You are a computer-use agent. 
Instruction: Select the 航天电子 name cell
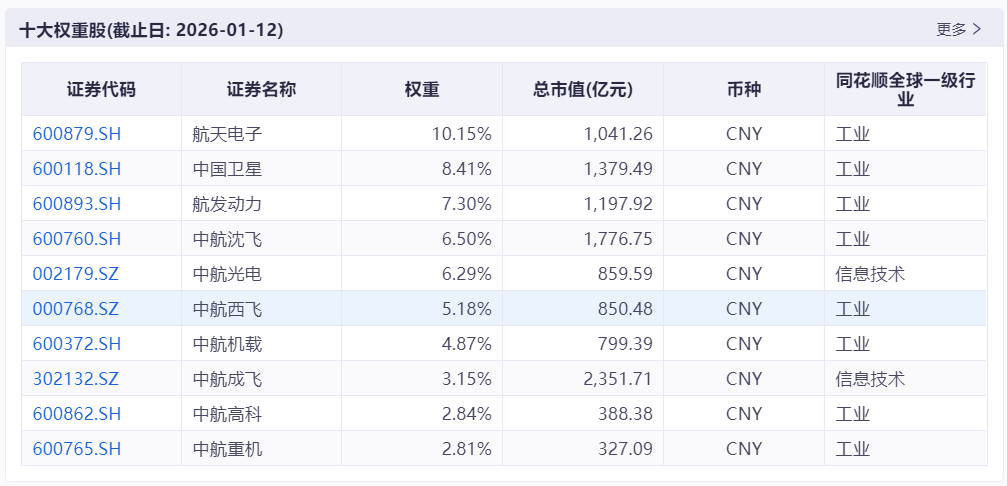click(227, 134)
